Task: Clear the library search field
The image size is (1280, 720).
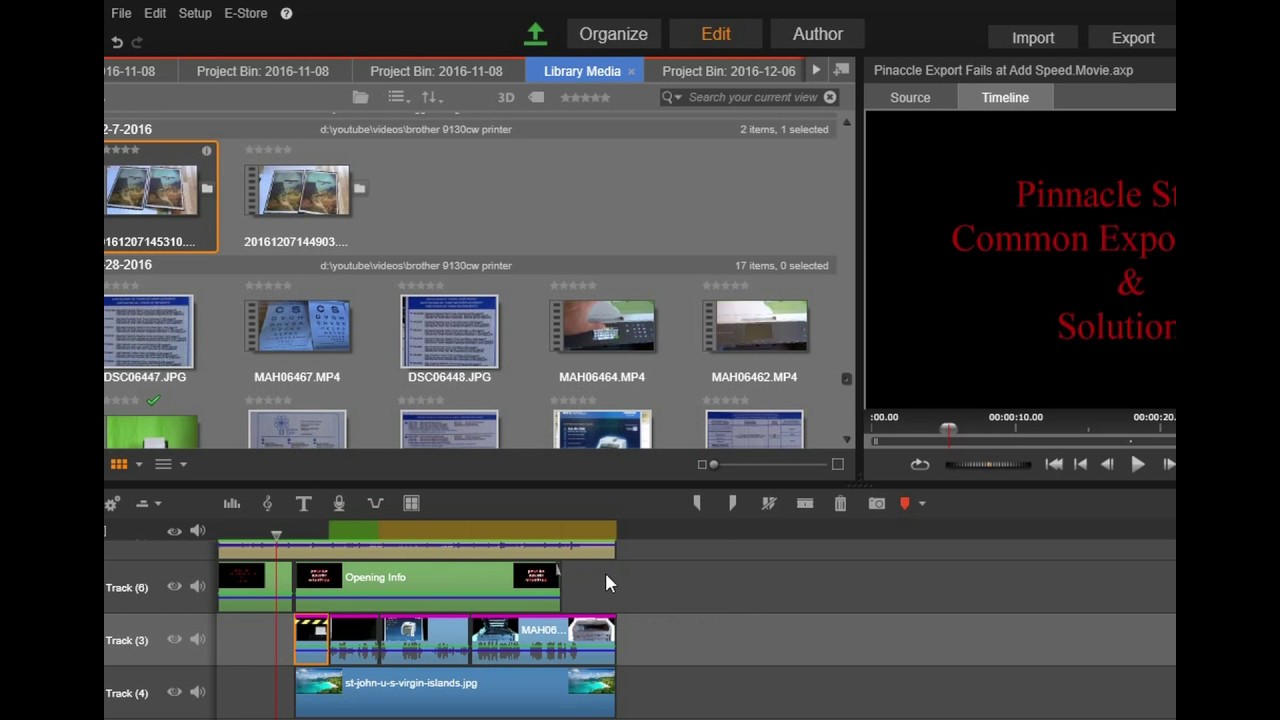Action: (x=830, y=97)
